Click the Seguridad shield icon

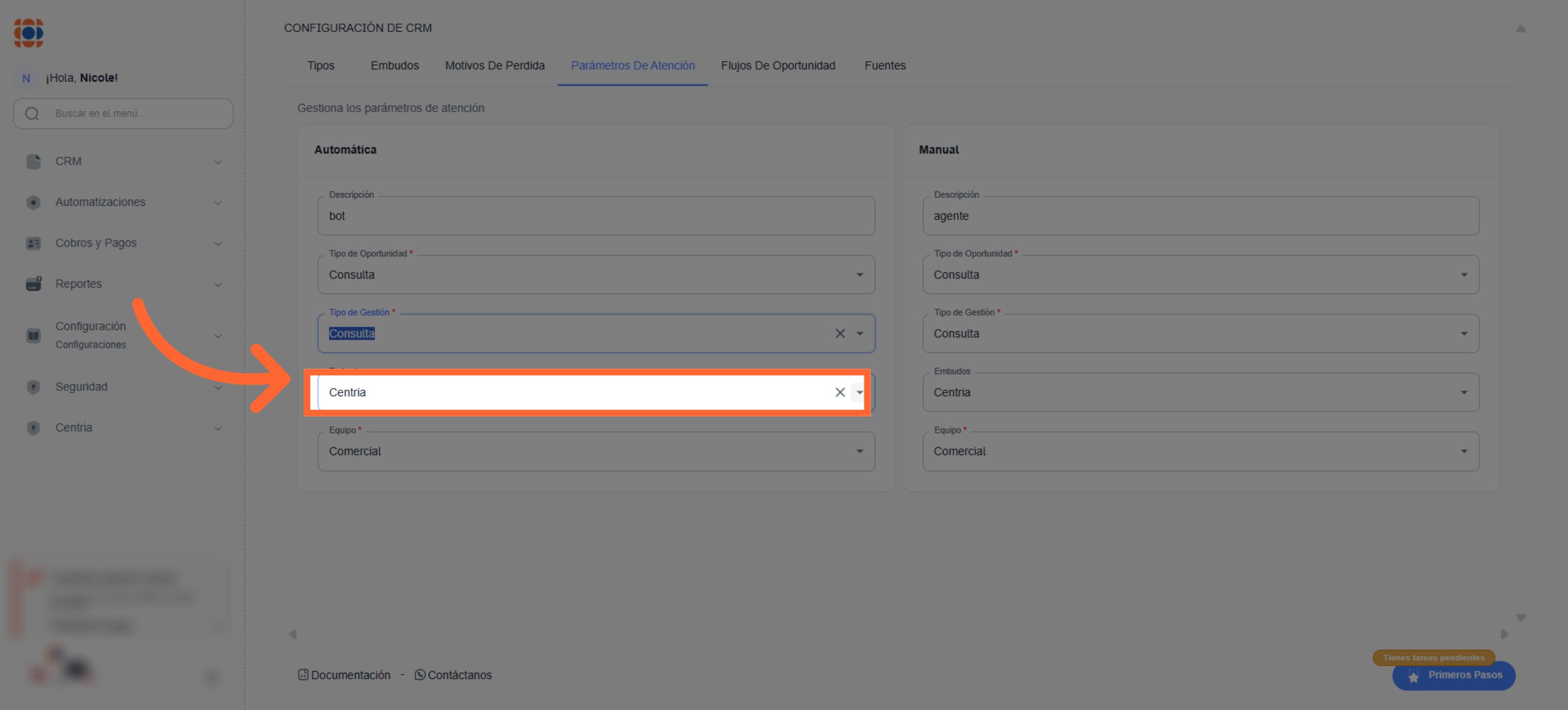coord(33,387)
